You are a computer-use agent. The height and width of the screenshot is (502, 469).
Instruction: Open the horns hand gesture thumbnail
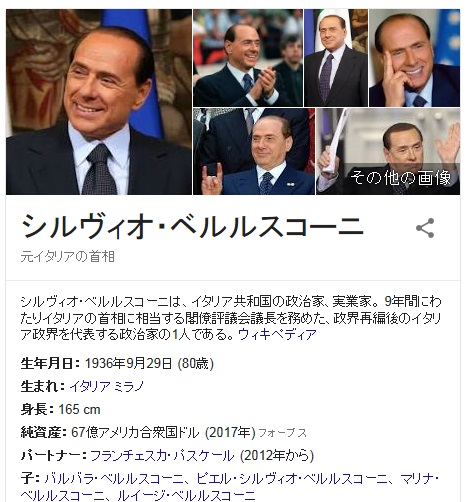[x=254, y=151]
